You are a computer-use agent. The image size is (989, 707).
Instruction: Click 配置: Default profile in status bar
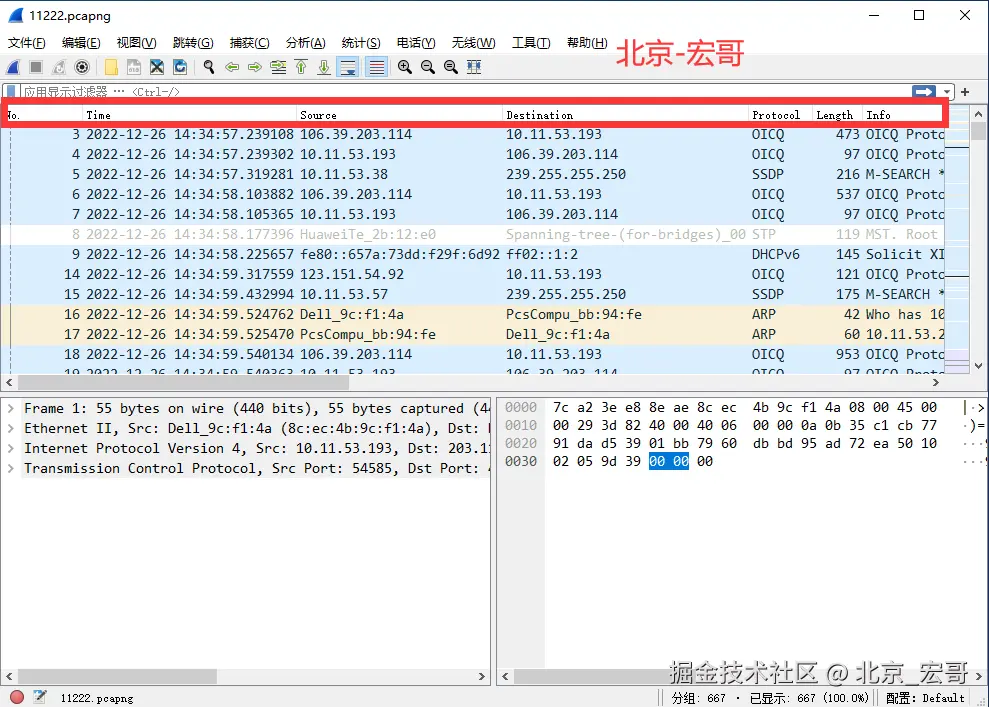pos(925,698)
